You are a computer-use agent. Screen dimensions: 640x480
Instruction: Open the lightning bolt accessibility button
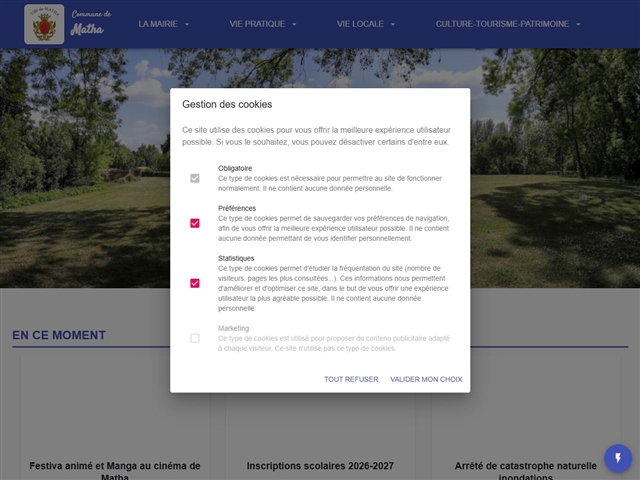[618, 458]
